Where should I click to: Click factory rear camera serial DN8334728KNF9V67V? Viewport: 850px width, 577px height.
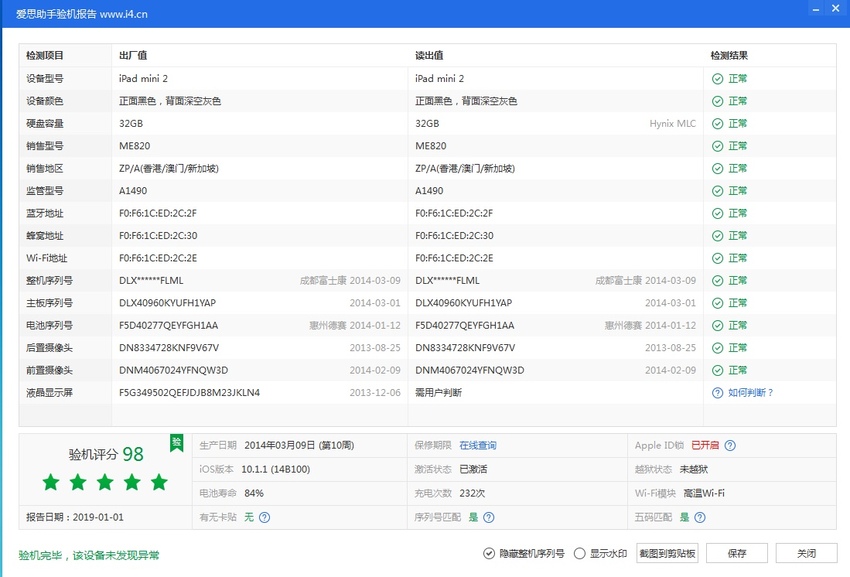pyautogui.click(x=169, y=348)
